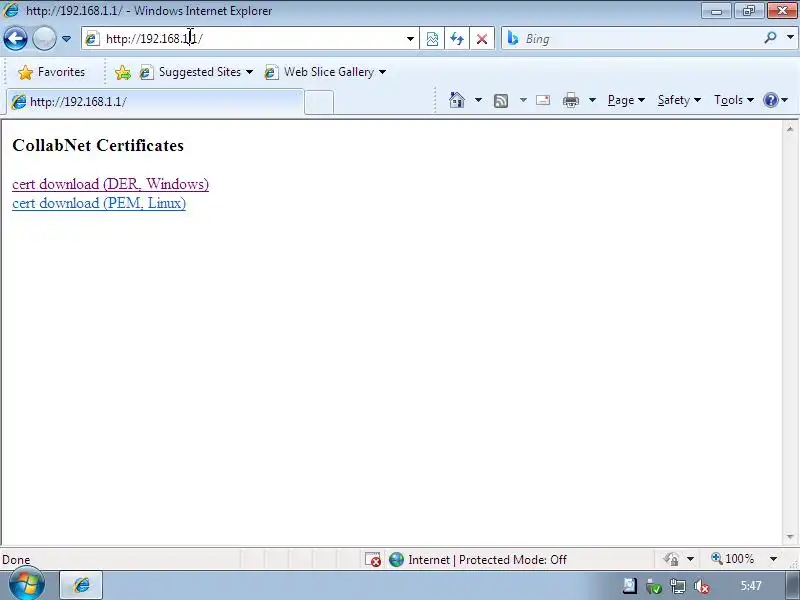This screenshot has height=600, width=800.
Task: Click cert download (PEM, Linux) link
Action: (99, 203)
